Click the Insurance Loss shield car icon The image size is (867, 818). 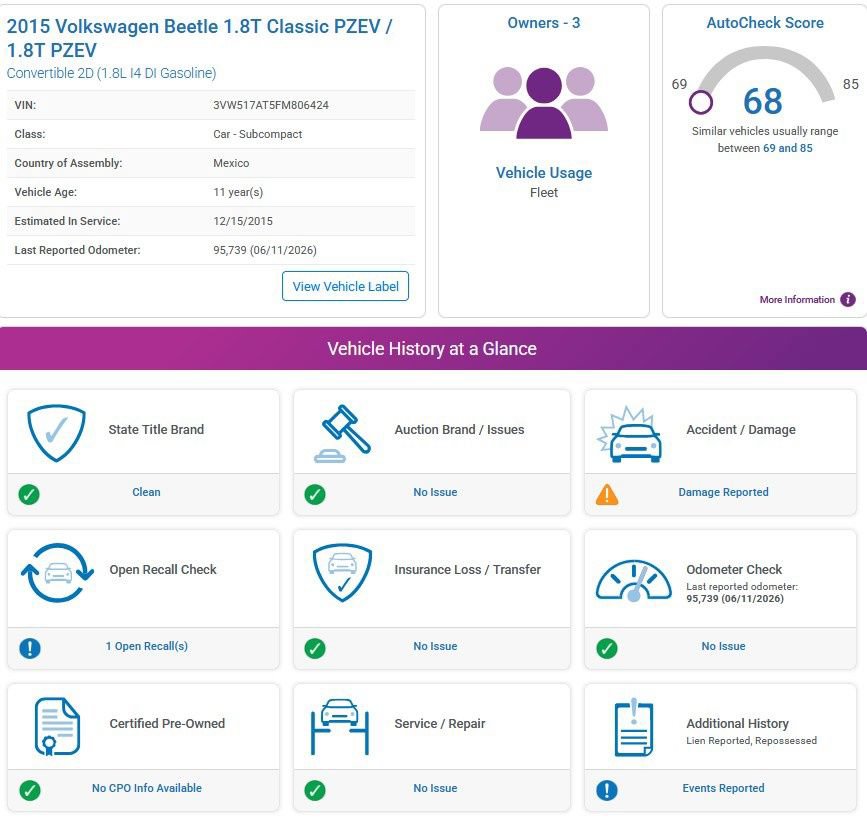tap(342, 572)
